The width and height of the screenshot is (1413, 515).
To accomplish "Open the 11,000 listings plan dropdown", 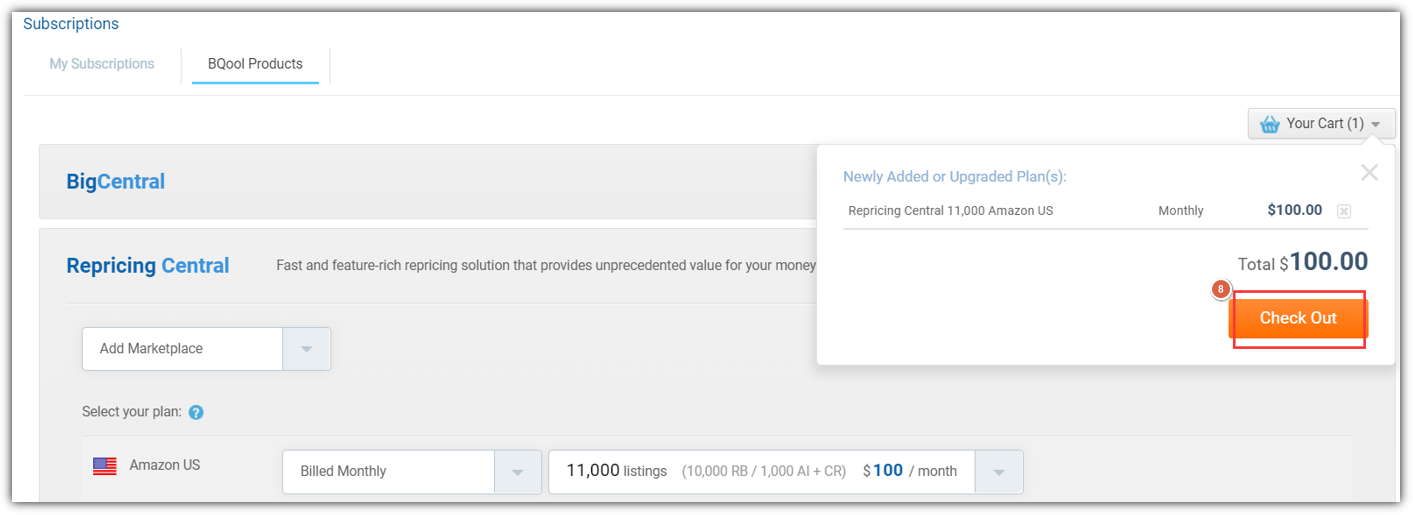I will (785, 471).
